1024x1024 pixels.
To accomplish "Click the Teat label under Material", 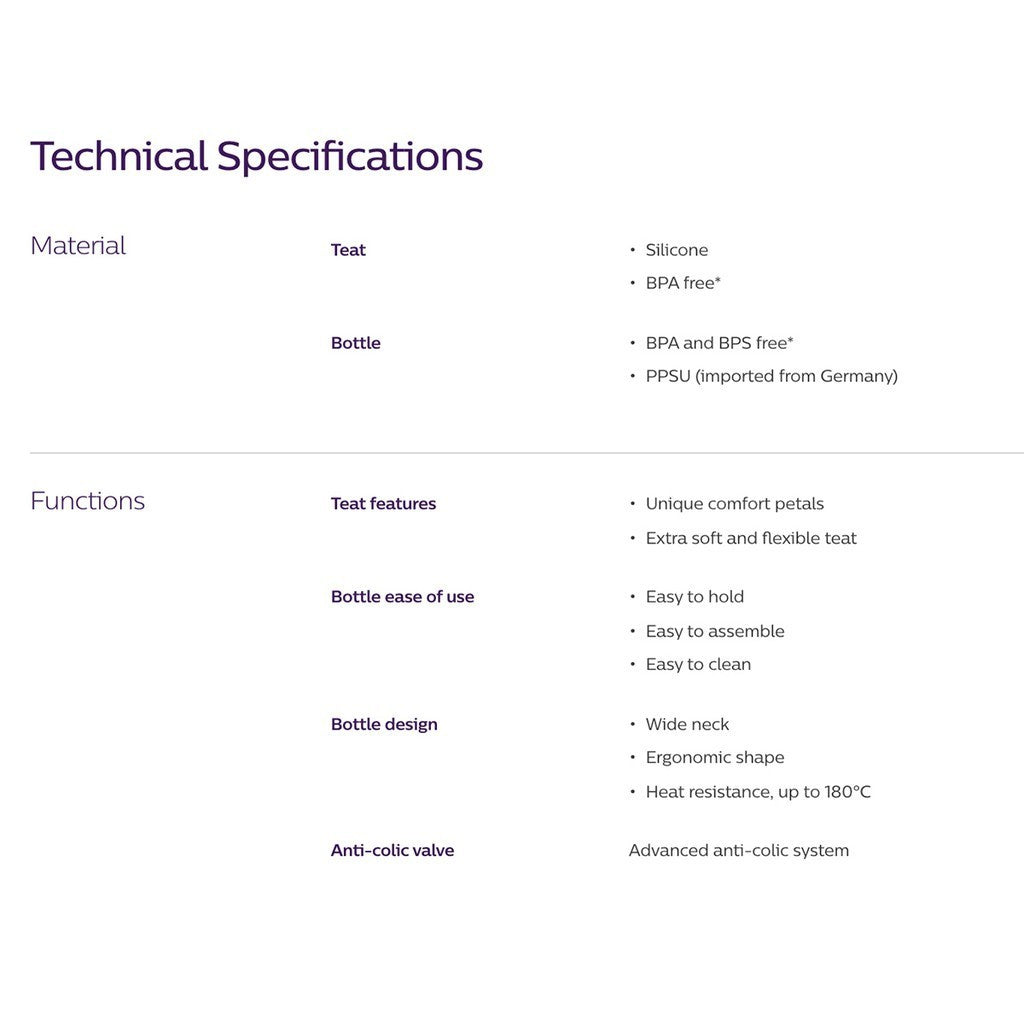I will [x=348, y=249].
